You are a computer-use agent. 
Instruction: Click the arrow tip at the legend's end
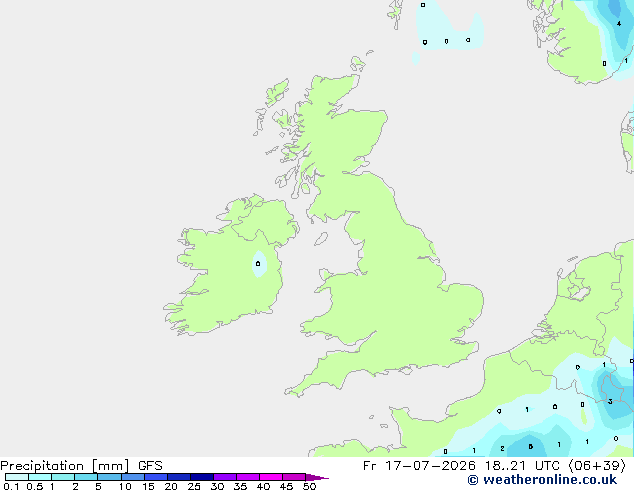[x=318, y=477]
